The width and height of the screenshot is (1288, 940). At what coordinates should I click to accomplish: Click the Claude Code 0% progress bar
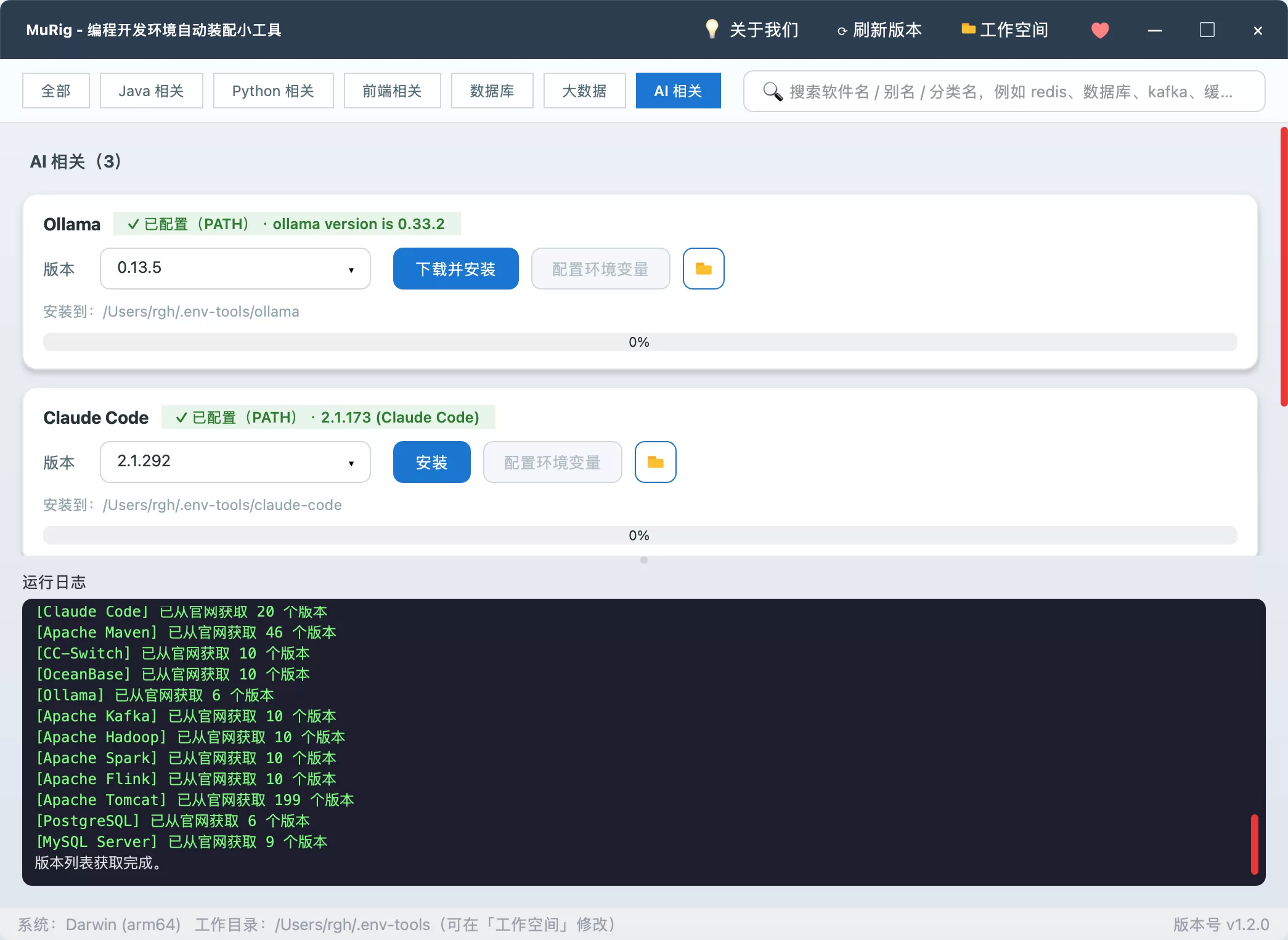click(640, 535)
